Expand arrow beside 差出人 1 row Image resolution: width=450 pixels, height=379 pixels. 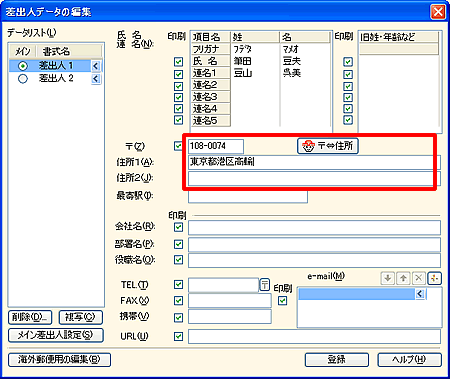coord(96,66)
